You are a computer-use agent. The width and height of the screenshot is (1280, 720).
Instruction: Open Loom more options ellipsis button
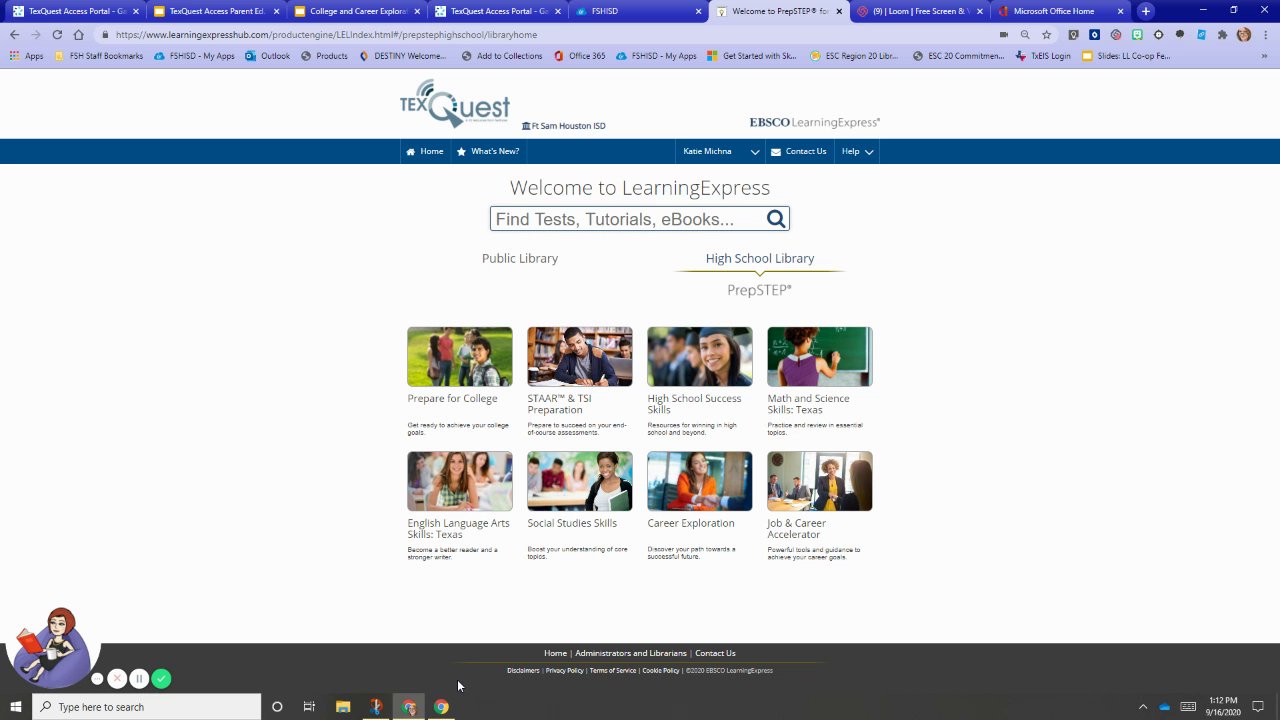pos(97,679)
